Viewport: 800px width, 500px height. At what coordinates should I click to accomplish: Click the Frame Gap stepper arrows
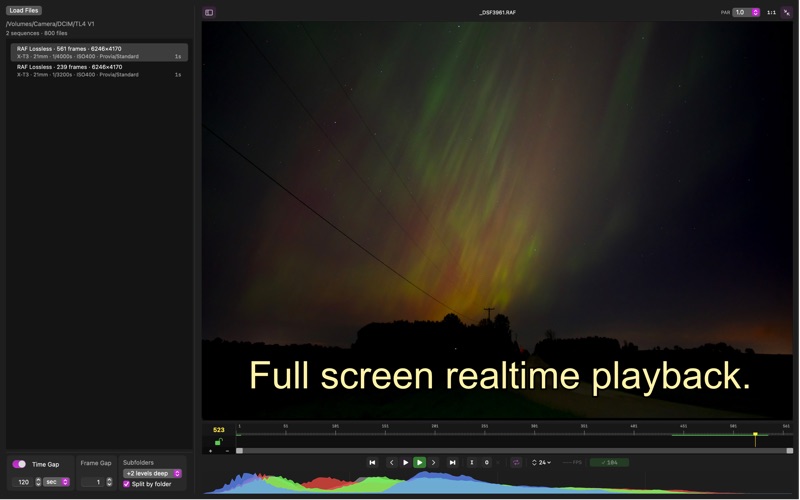109,482
